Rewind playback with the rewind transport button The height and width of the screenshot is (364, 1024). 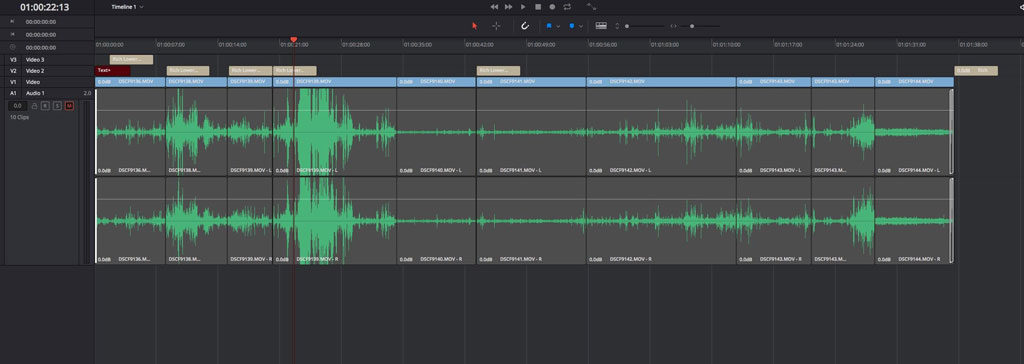tap(494, 7)
